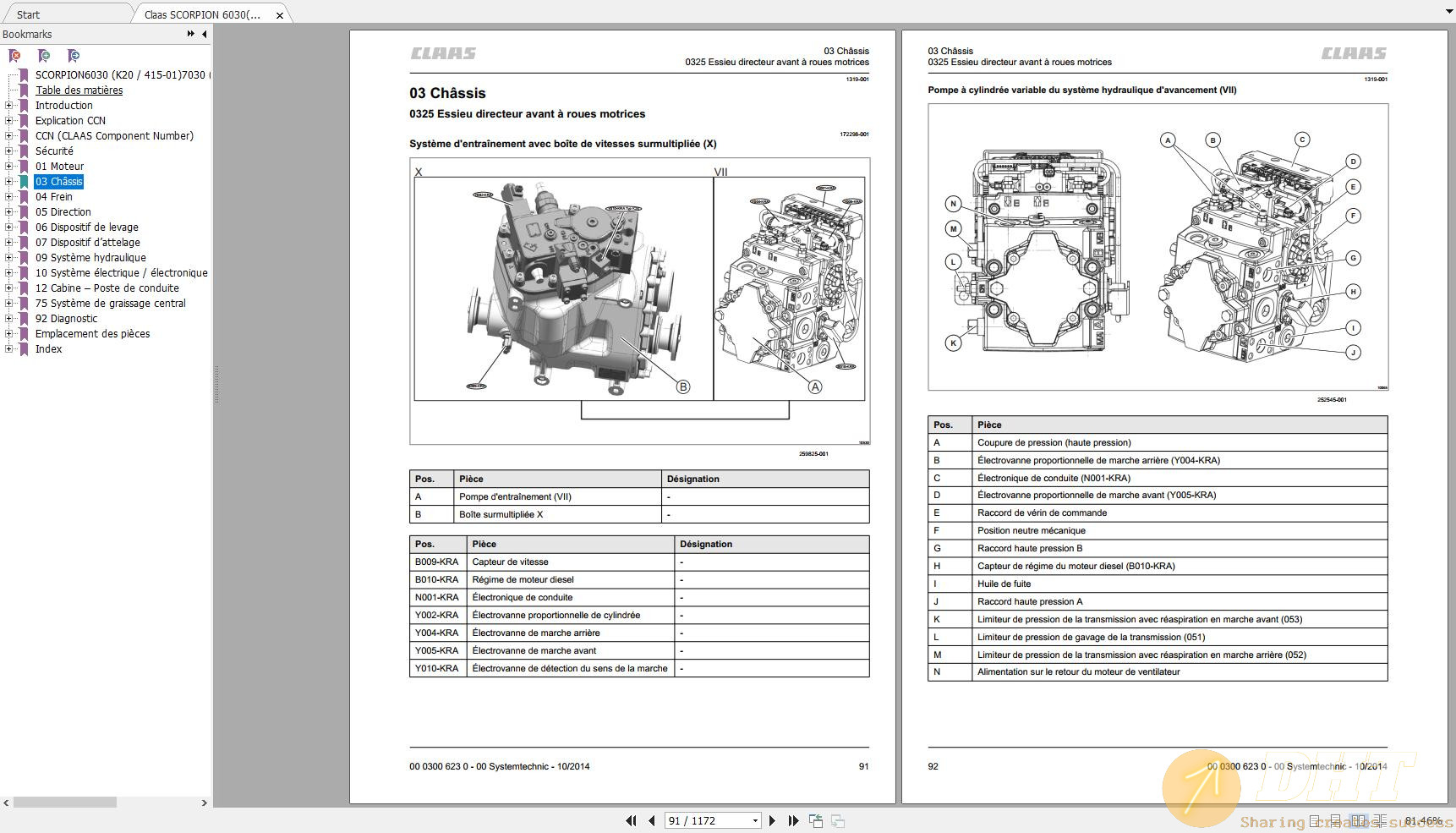Click the previous view navigation icon

[816, 820]
